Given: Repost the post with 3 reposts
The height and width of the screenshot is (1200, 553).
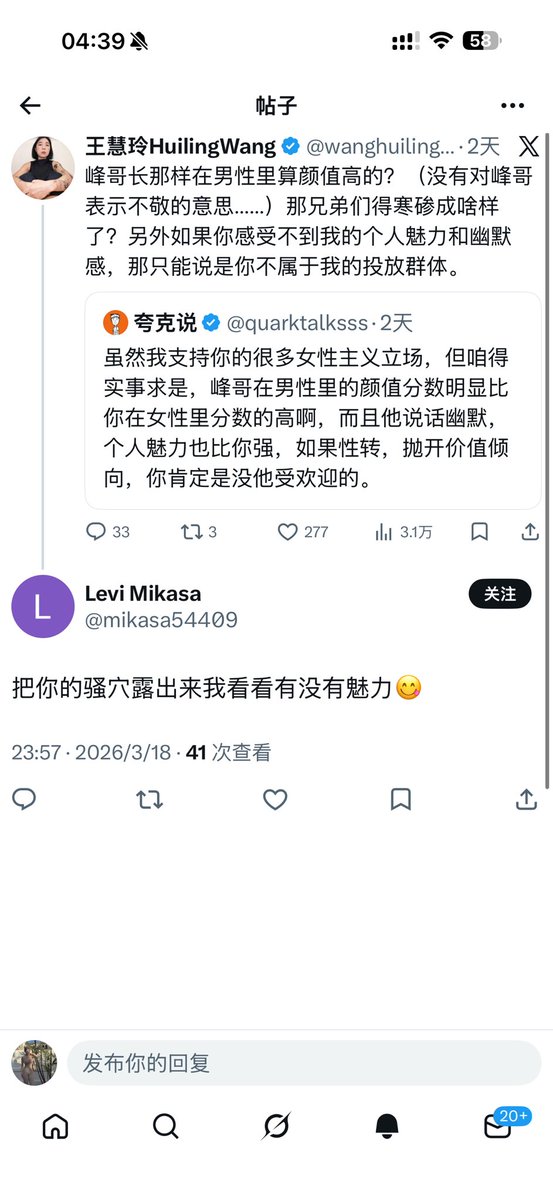Looking at the screenshot, I should point(199,532).
